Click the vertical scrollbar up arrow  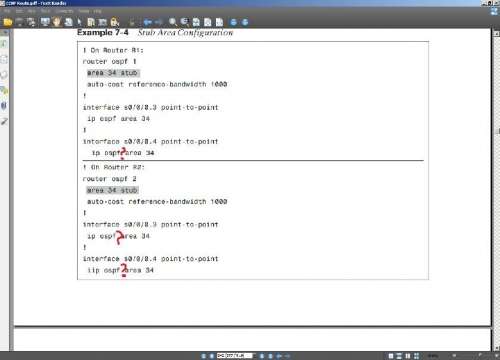[x=496, y=34]
